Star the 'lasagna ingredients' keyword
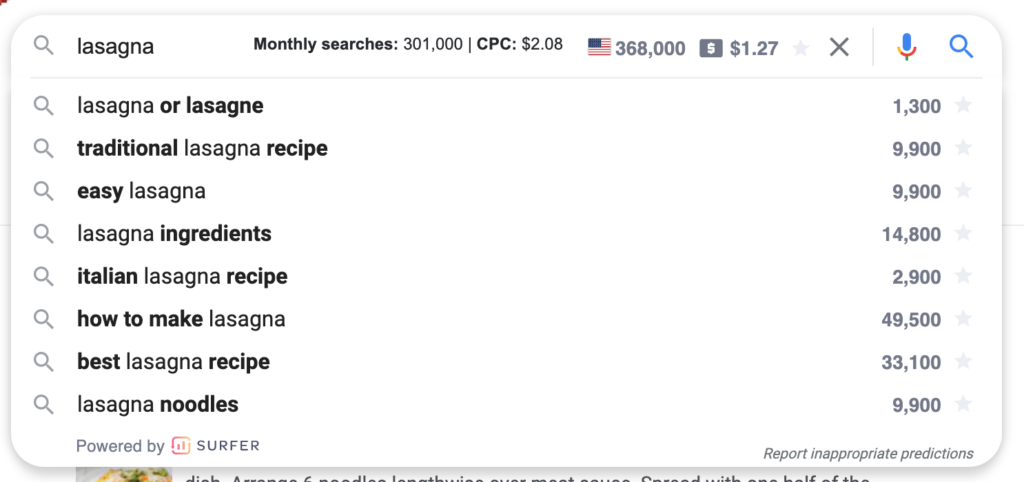The image size is (1024, 482). point(963,233)
